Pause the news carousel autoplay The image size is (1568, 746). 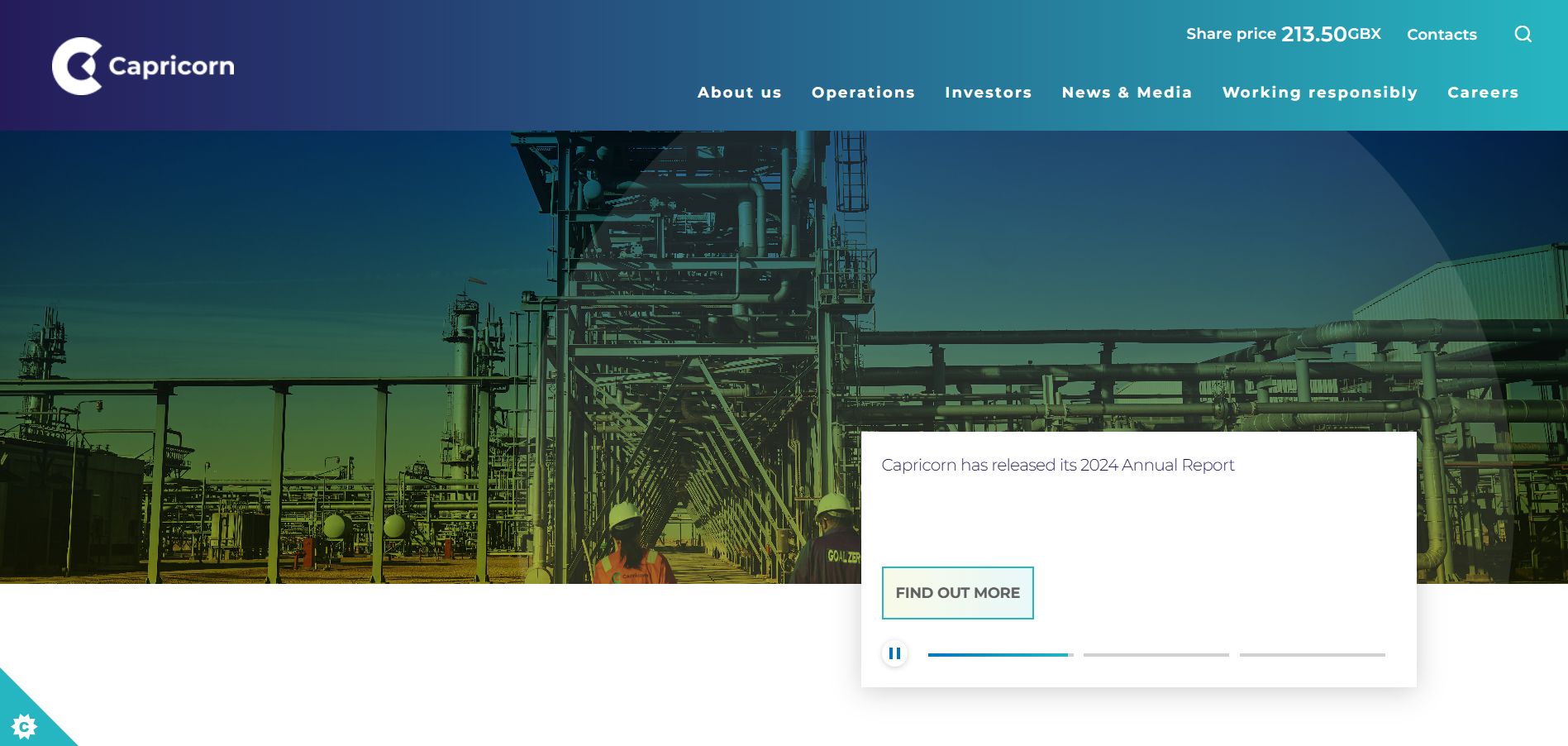point(894,653)
